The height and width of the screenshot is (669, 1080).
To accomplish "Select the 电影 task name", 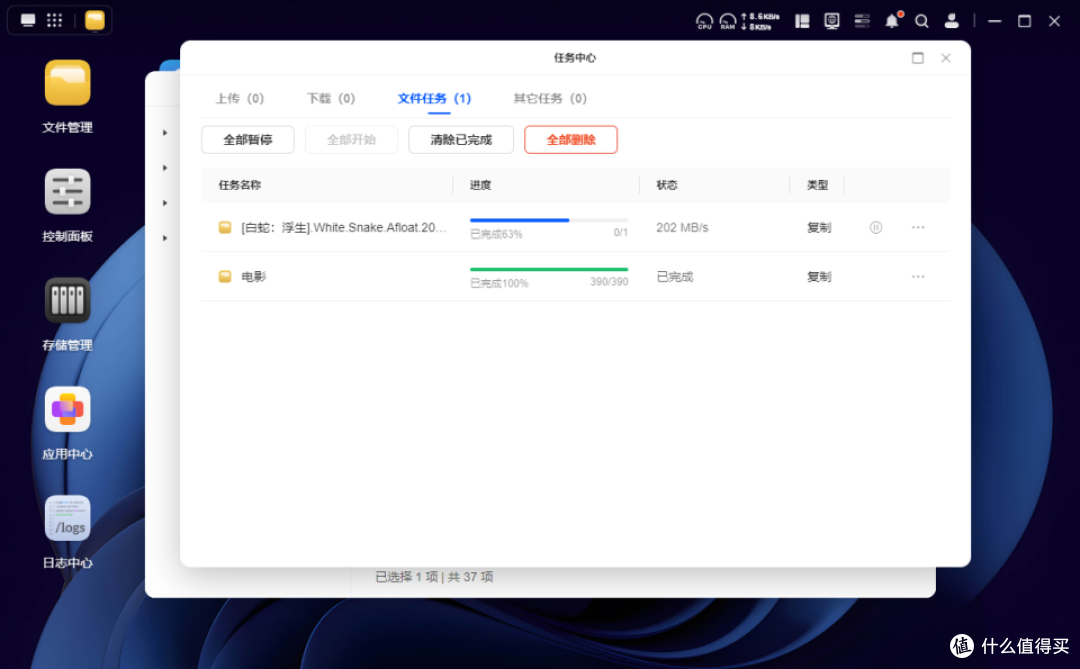I will (x=253, y=276).
